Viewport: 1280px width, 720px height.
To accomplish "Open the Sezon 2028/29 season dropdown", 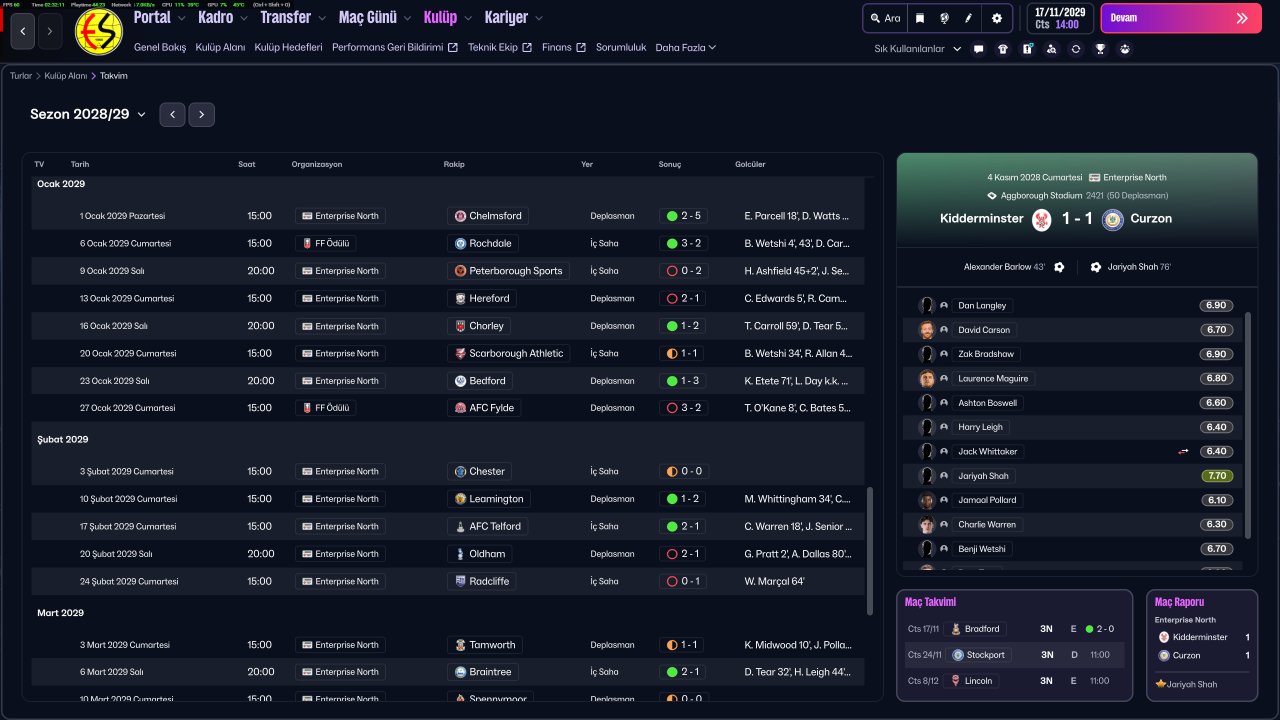I will [x=88, y=115].
